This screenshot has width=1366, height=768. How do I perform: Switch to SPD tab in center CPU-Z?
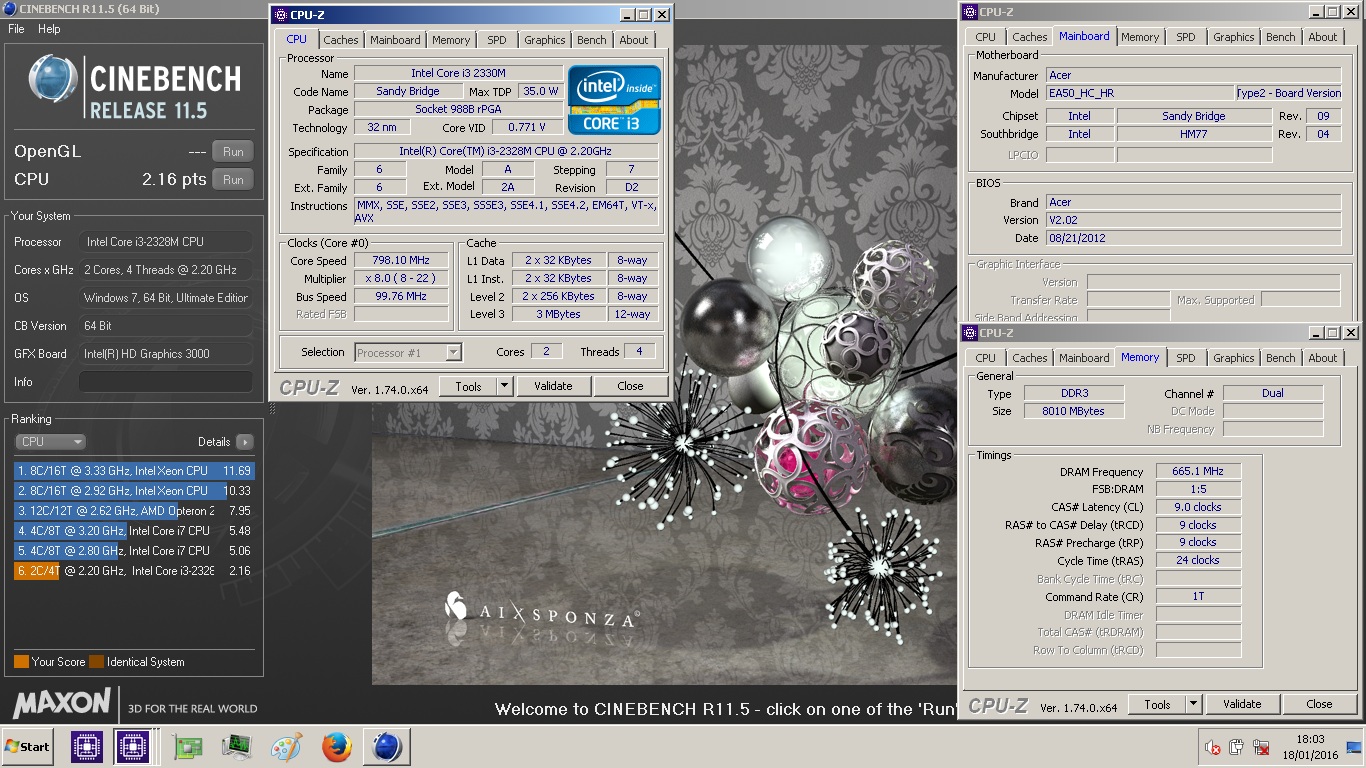tap(497, 40)
